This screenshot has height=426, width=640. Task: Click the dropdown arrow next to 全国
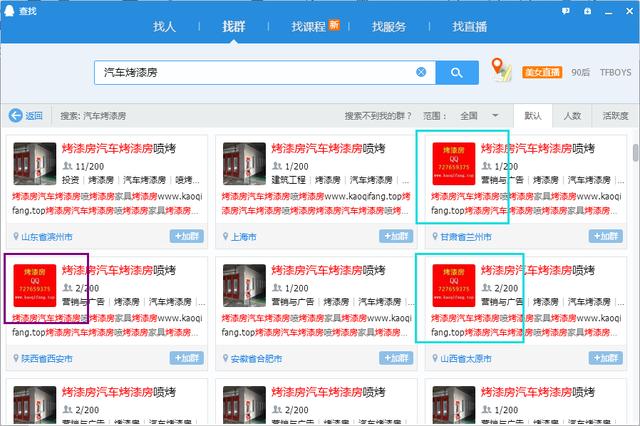(x=495, y=116)
